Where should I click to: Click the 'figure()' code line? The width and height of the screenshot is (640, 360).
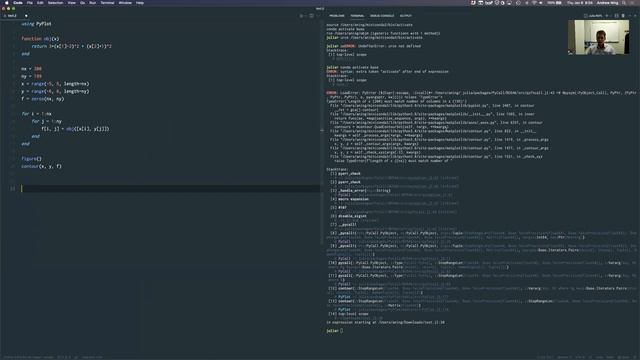coord(31,158)
